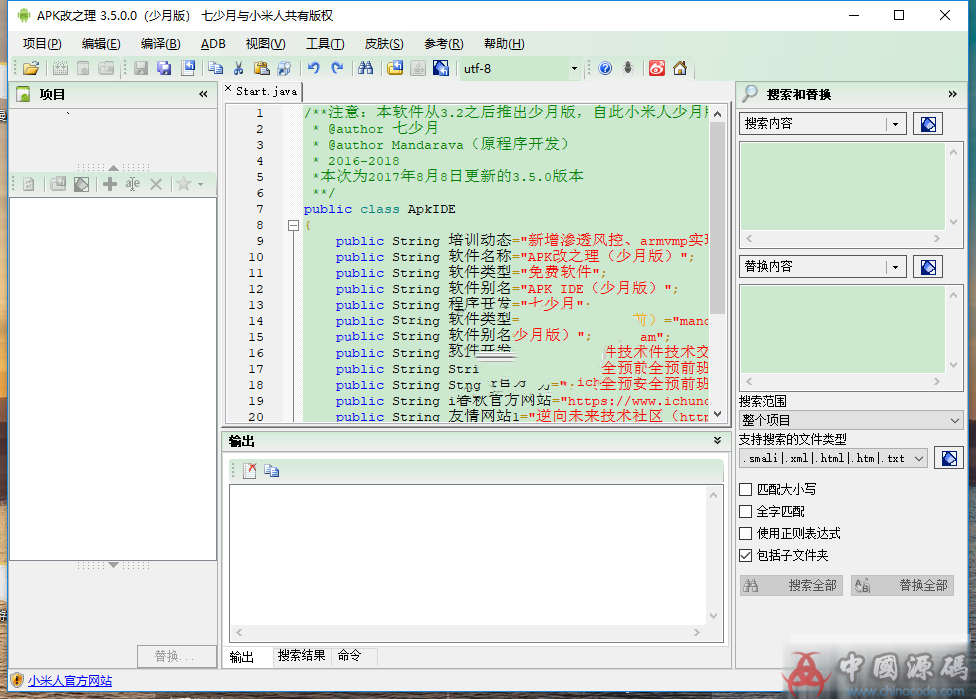Viewport: 976px width, 699px height.
Task: Switch to the 搜索结果 tab
Action: point(301,655)
